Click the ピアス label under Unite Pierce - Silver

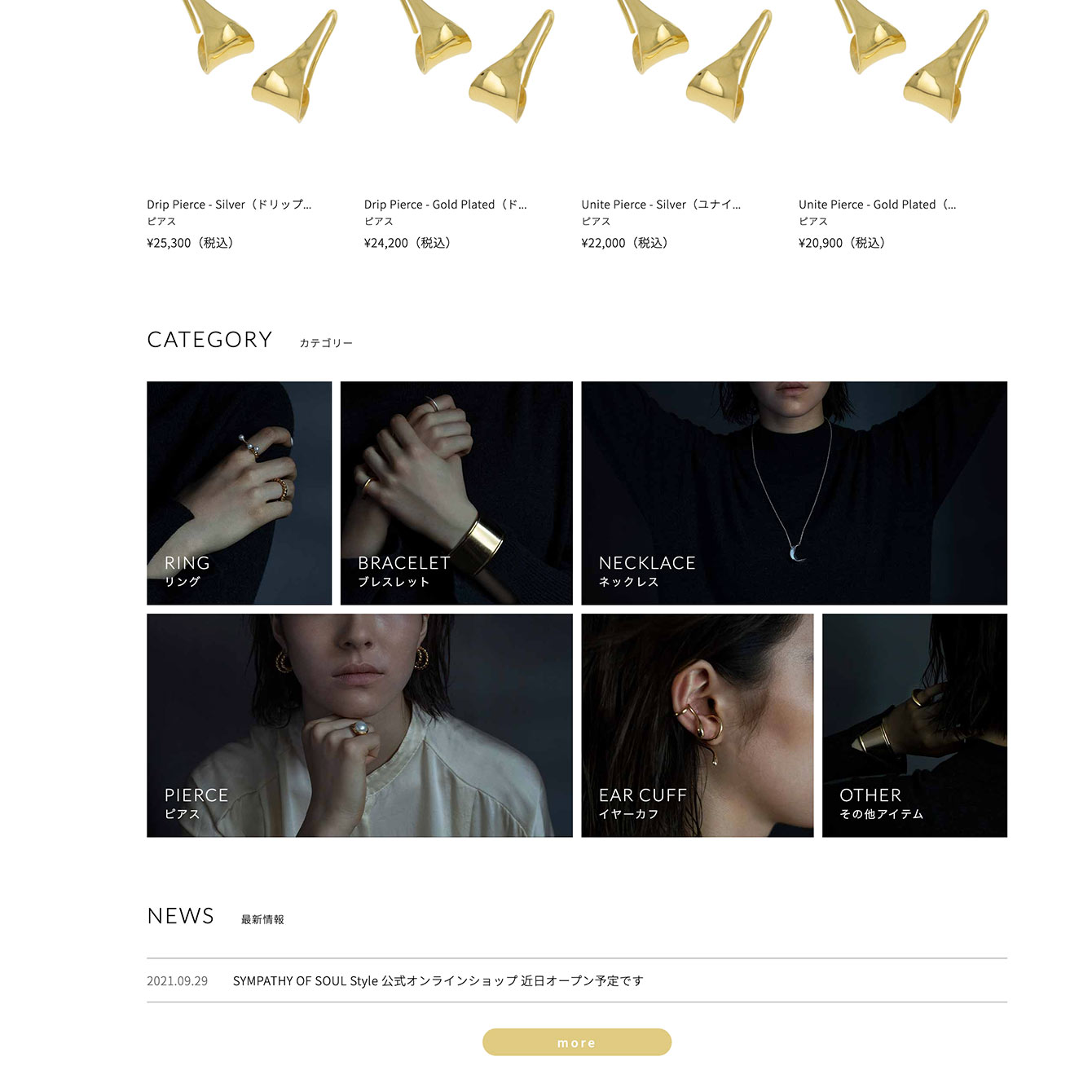click(596, 222)
